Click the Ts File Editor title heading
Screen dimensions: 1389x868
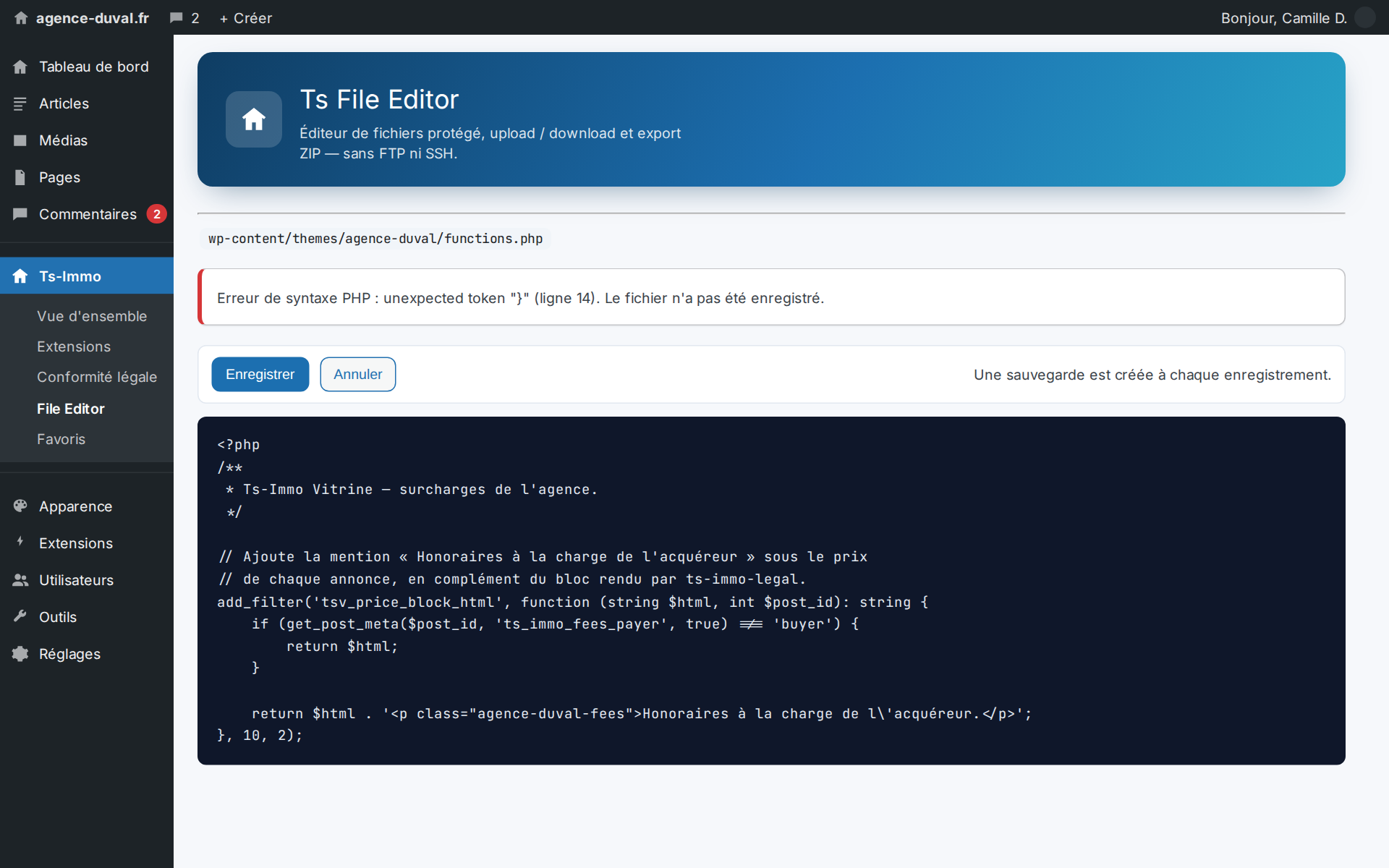(380, 100)
